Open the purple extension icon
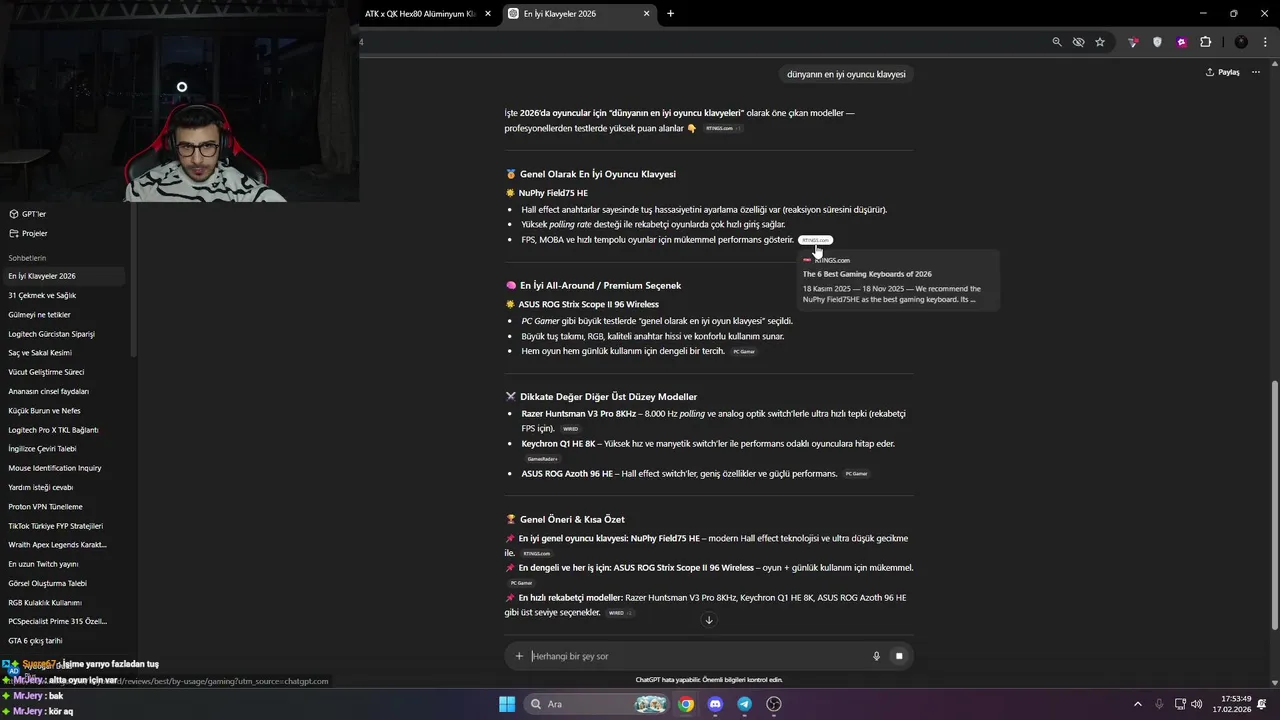This screenshot has height=720, width=1280. [1182, 42]
